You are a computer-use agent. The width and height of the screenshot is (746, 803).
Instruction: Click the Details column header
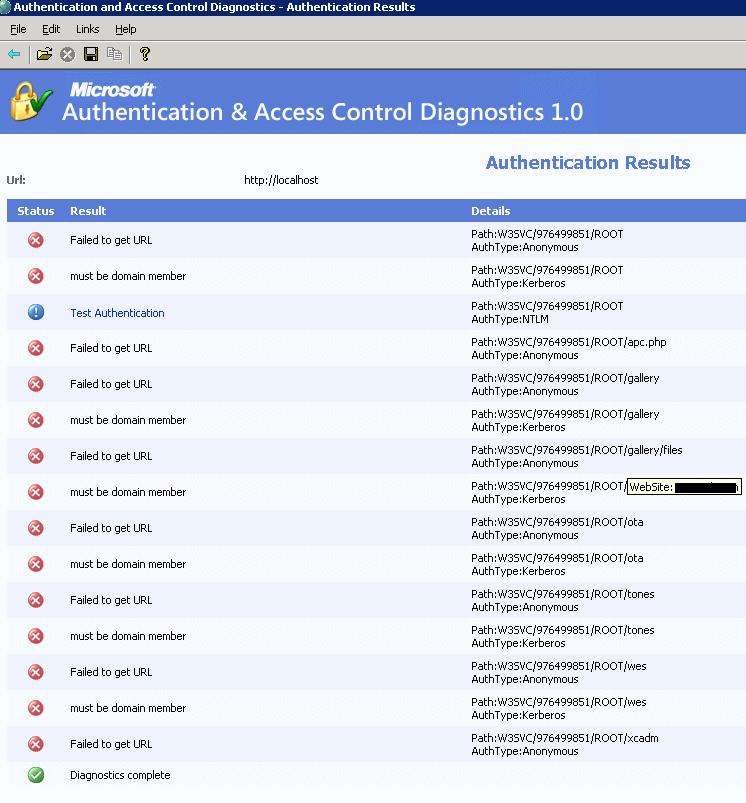point(491,211)
